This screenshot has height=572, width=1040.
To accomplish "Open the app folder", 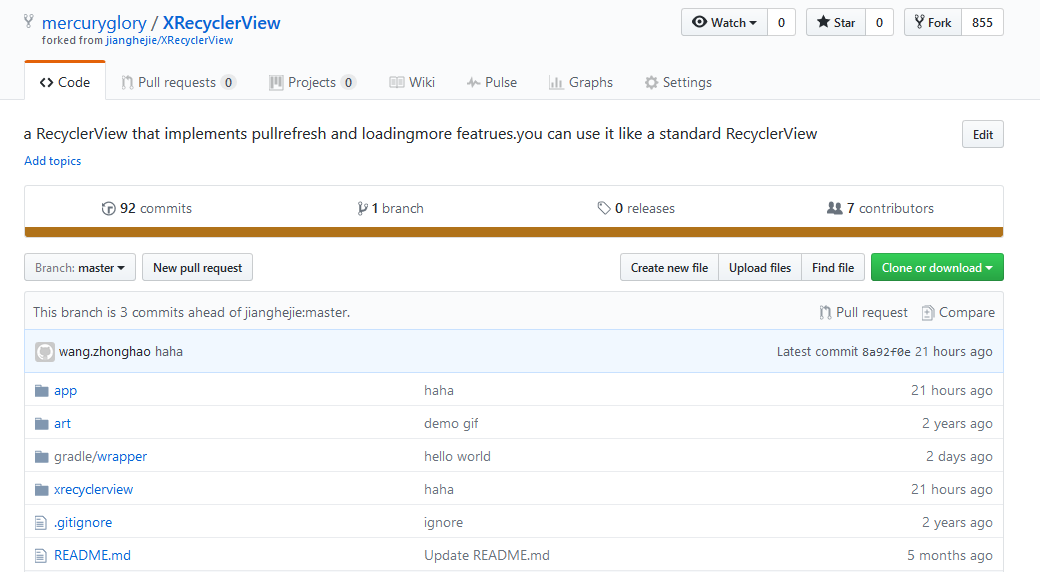I will 65,391.
